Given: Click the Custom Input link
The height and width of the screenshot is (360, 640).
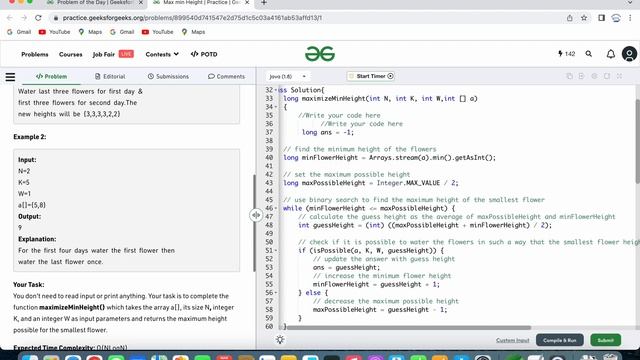Looking at the screenshot, I should (512, 340).
